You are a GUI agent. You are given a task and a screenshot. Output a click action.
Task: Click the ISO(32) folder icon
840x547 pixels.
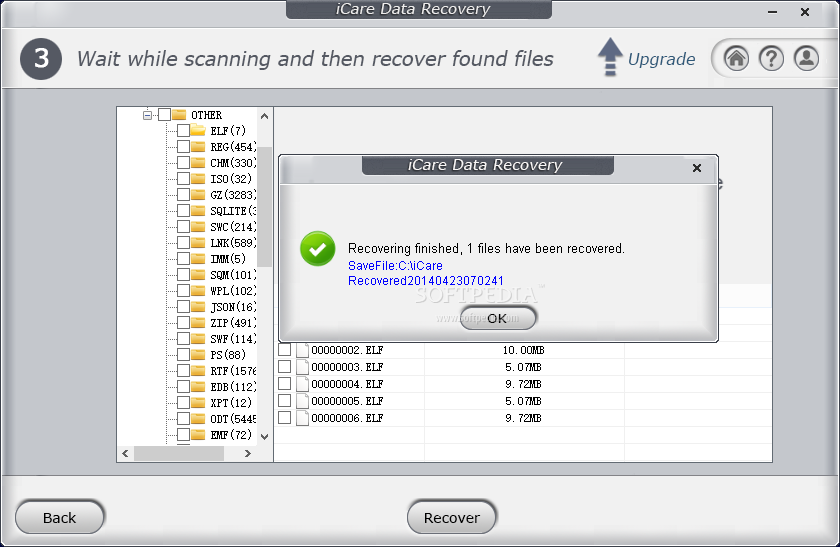pos(198,178)
